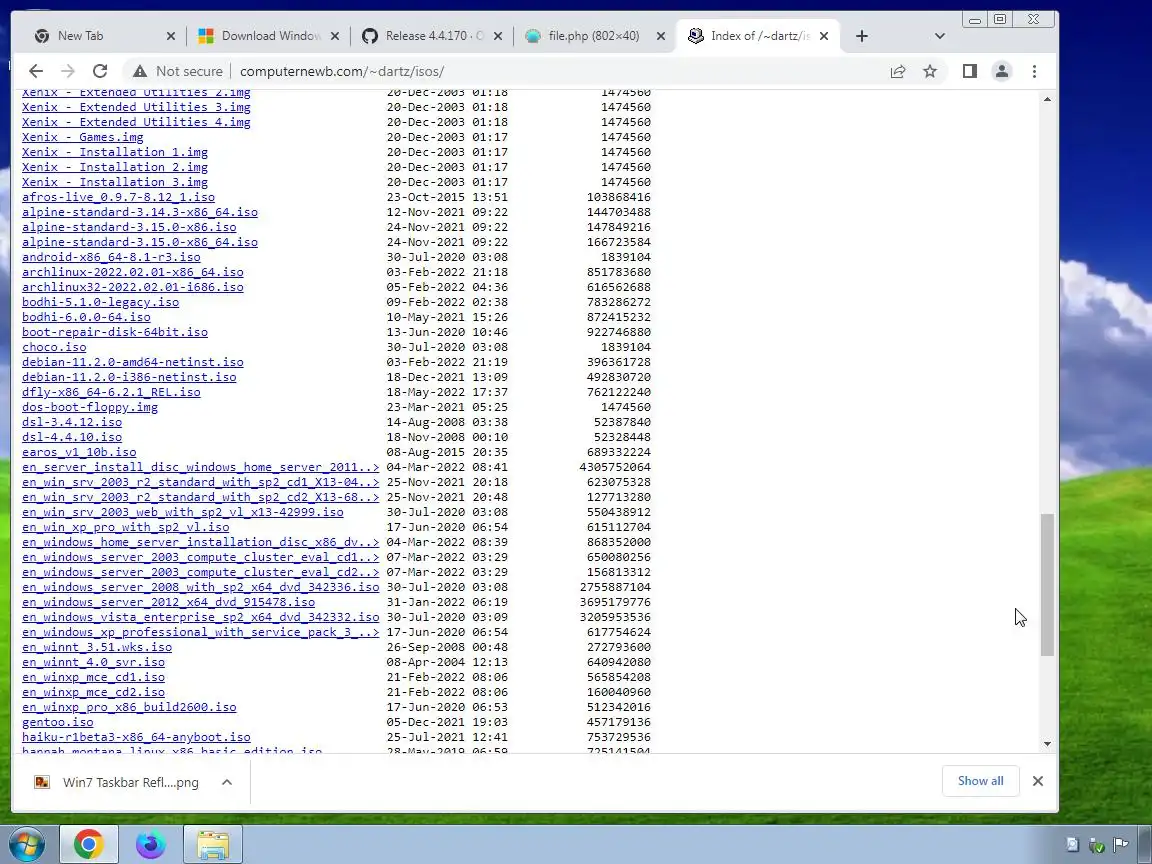This screenshot has height=864, width=1152.
Task: Open archlinux-2022.02.01-x86_64.iso link
Action: 132,272
